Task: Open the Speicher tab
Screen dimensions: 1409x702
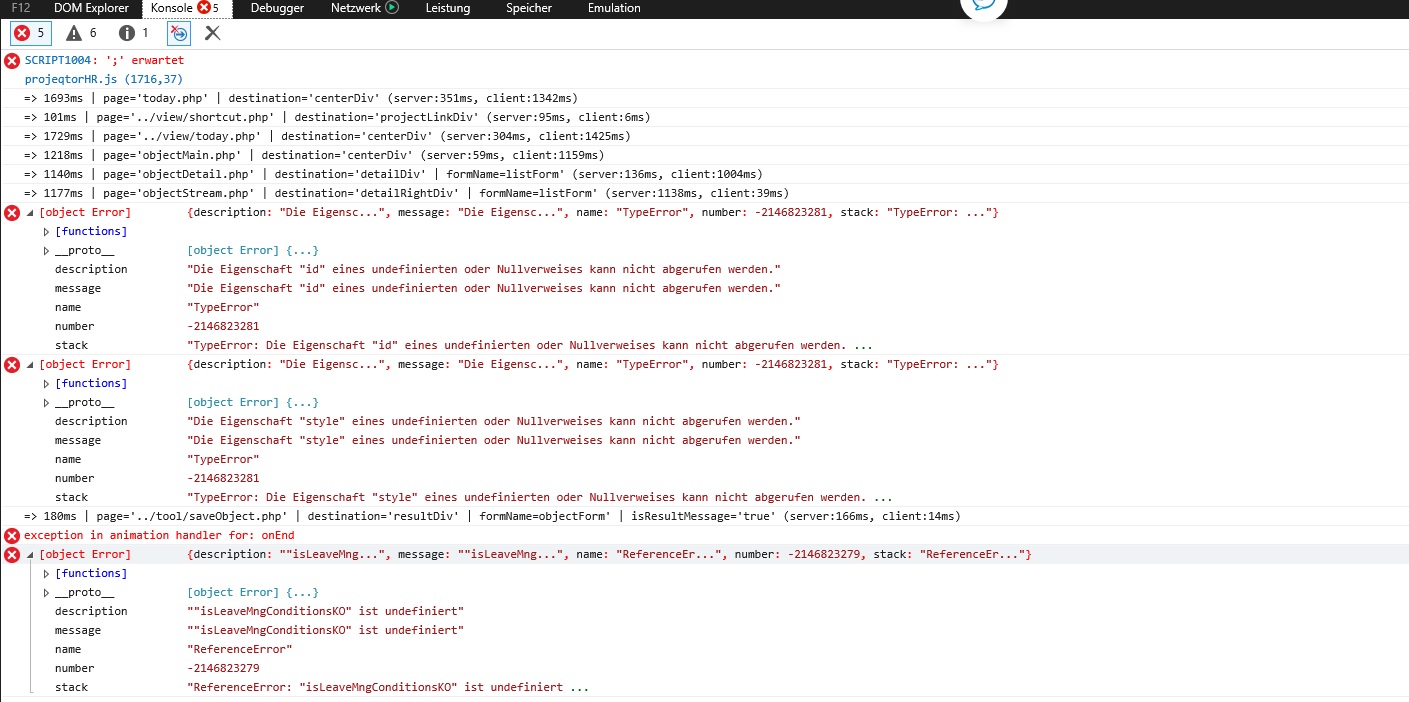Action: coord(528,8)
